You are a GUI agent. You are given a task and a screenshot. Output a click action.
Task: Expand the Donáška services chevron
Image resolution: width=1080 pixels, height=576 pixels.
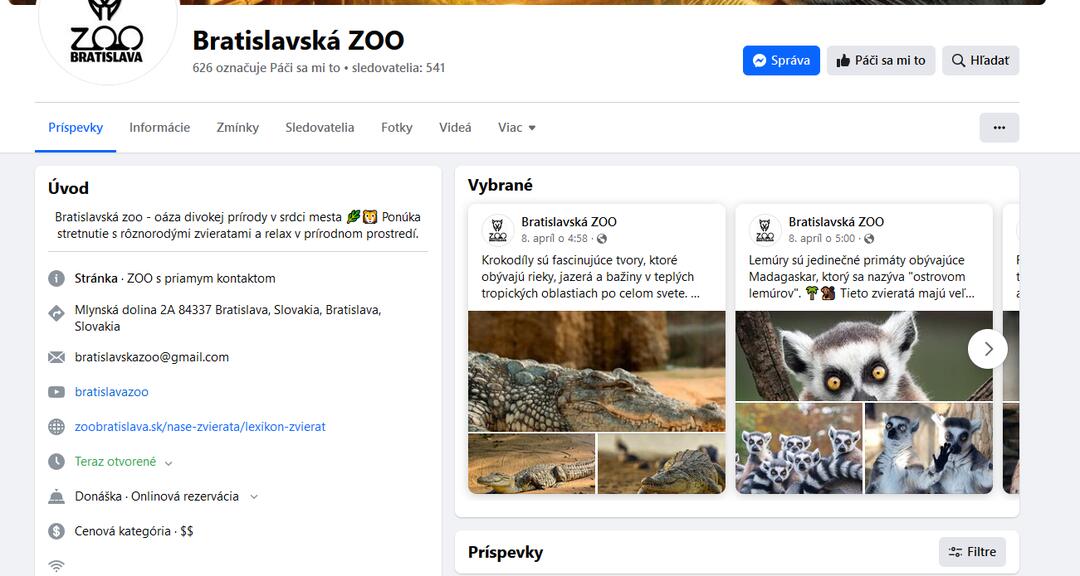point(254,497)
